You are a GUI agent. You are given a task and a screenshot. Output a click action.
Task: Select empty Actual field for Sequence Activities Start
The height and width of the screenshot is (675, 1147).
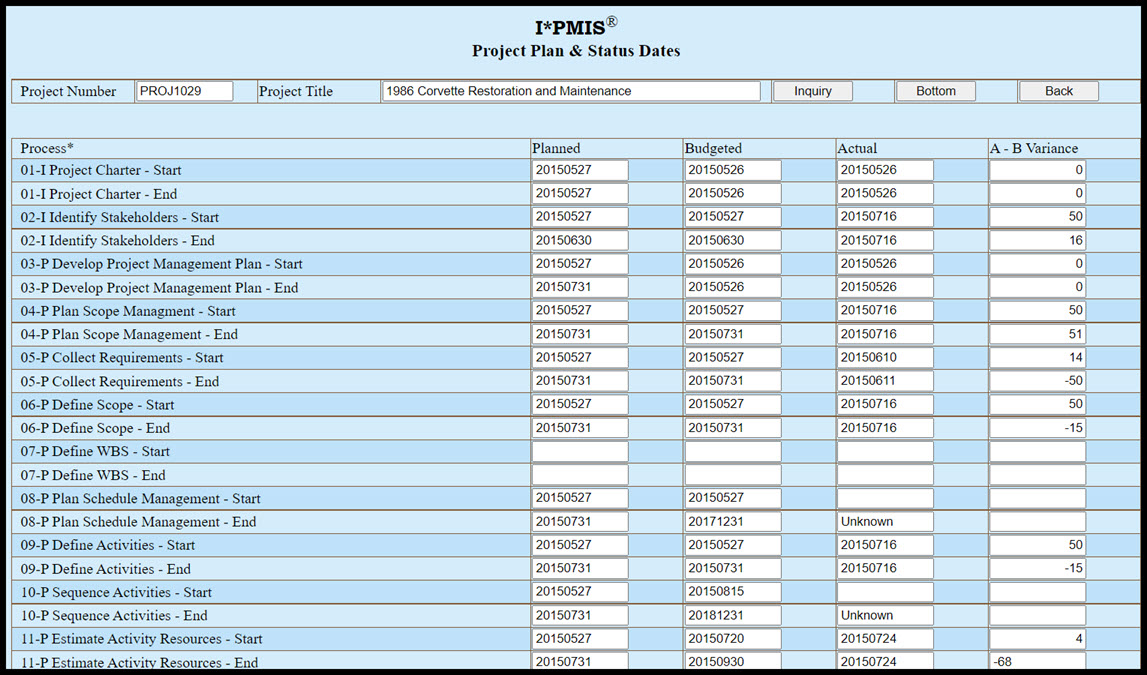pyautogui.click(x=885, y=592)
